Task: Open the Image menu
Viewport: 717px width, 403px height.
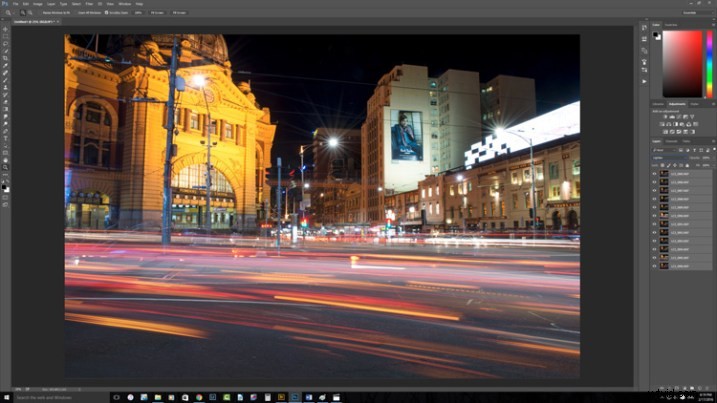Action: click(x=37, y=4)
